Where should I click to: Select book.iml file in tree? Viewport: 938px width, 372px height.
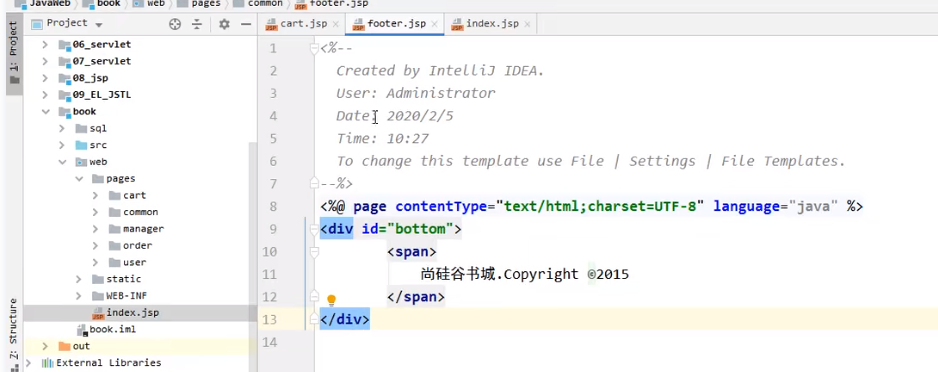tap(112, 329)
